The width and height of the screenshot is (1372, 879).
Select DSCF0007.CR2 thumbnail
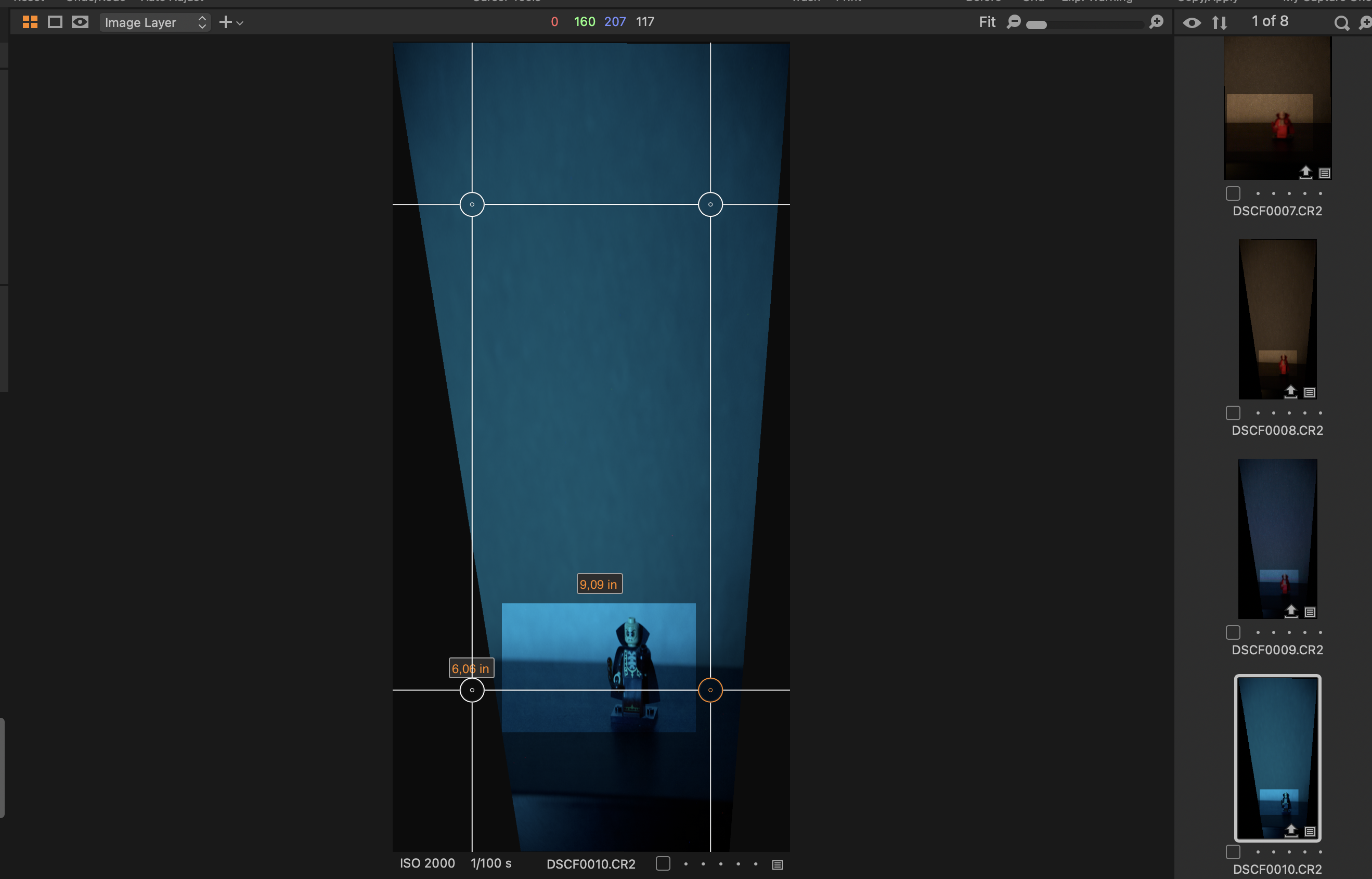tap(1277, 108)
